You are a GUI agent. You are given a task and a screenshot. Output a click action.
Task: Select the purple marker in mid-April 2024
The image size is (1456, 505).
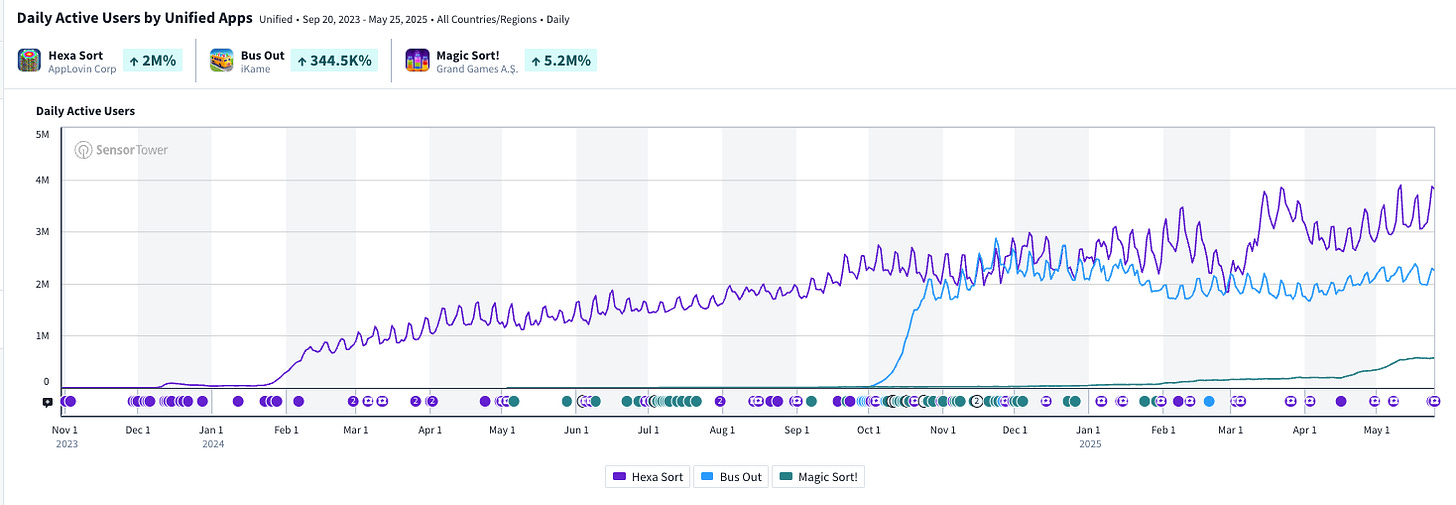485,401
